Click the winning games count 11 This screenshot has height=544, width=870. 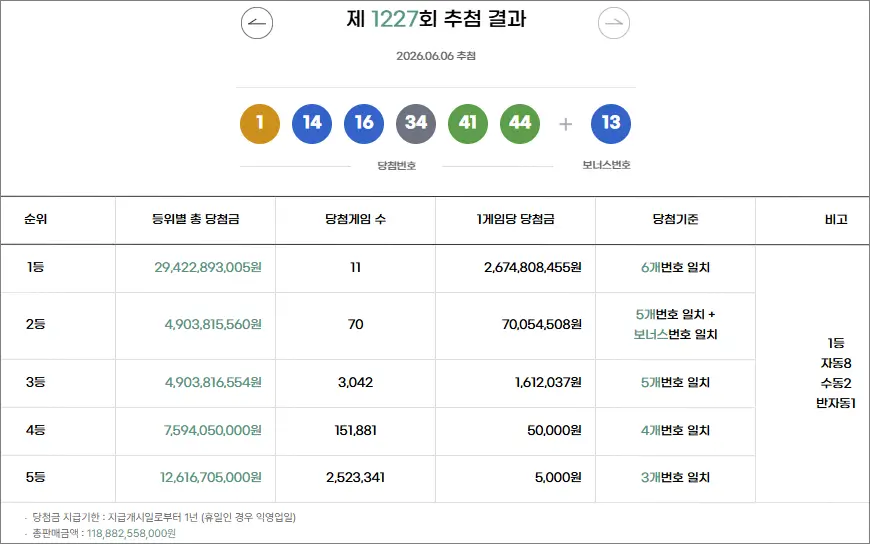(356, 268)
